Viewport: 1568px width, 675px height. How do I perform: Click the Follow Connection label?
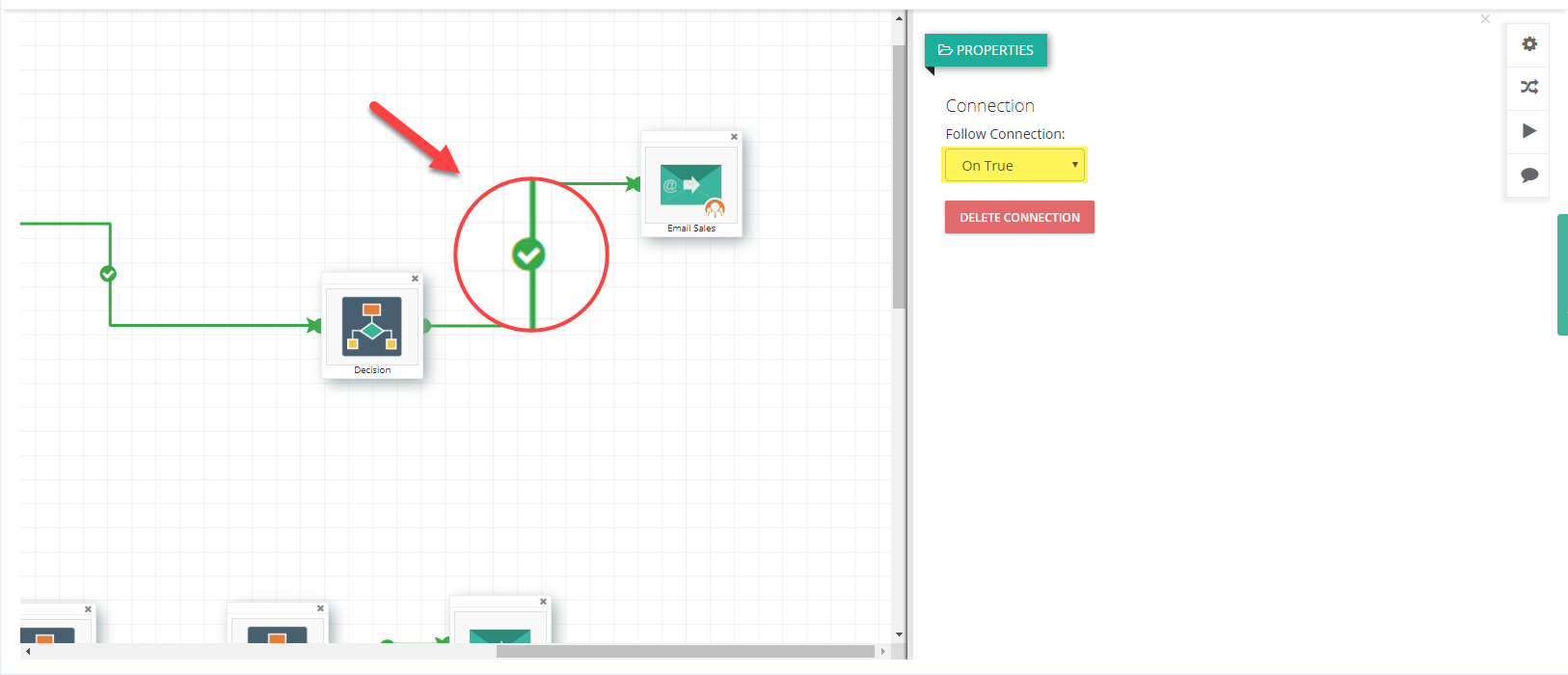coord(1005,134)
